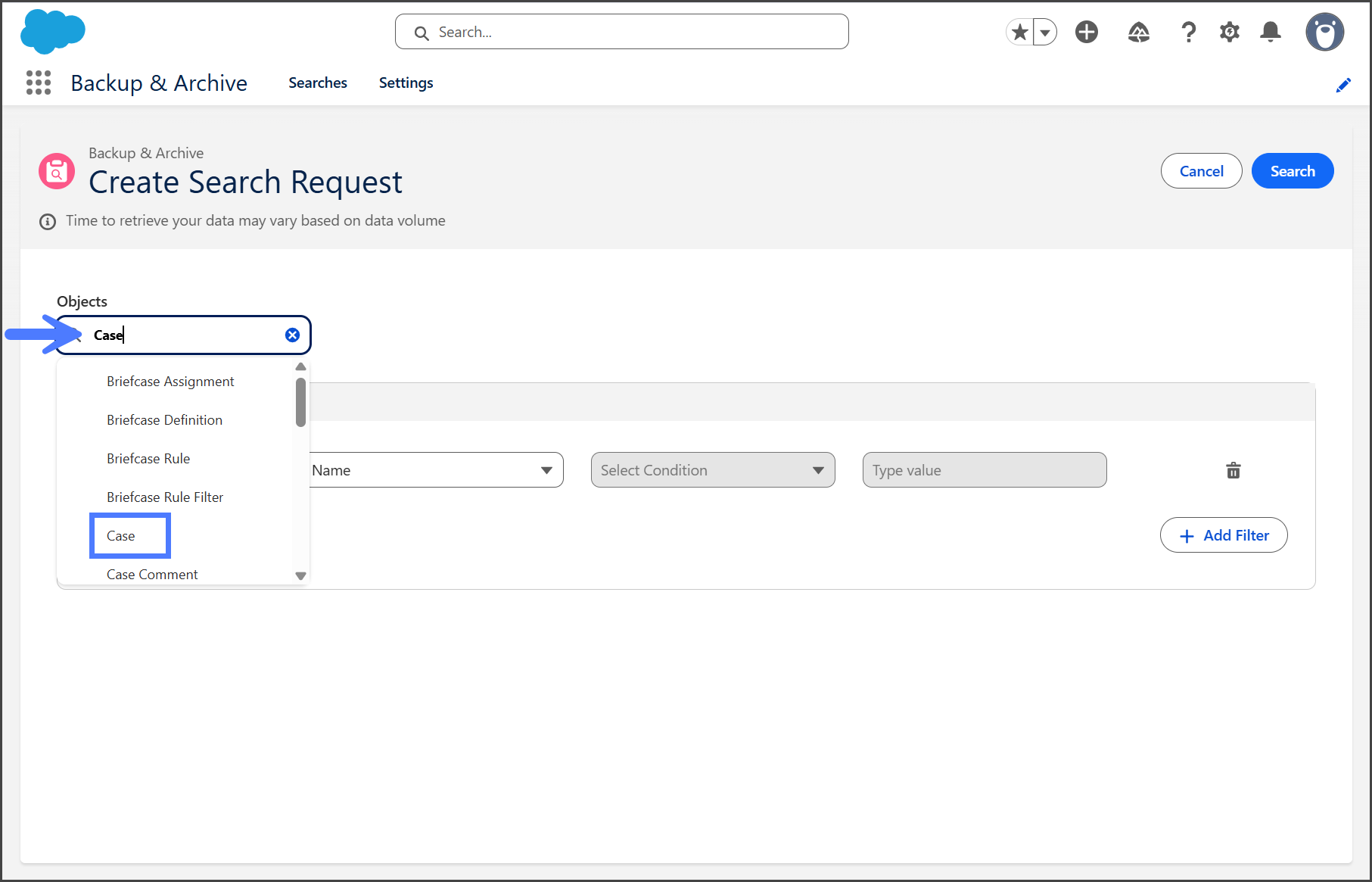The height and width of the screenshot is (882, 1372).
Task: Open the Trailhead guidance icon
Action: [x=1138, y=32]
